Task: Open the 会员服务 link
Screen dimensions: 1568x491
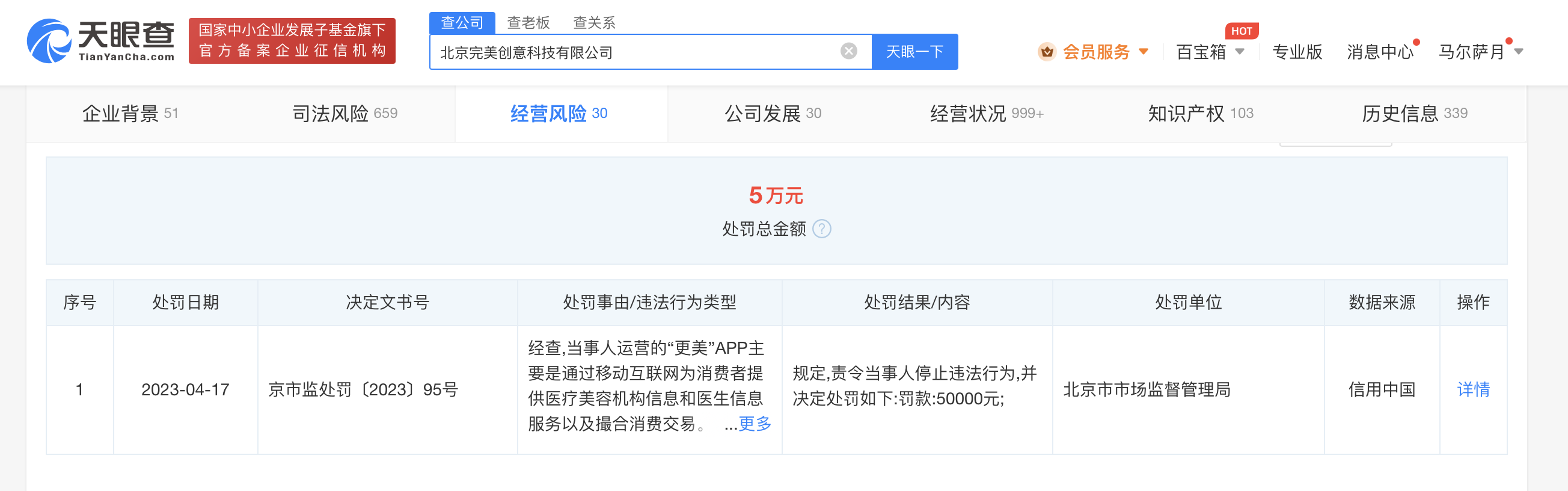Action: 1096,52
